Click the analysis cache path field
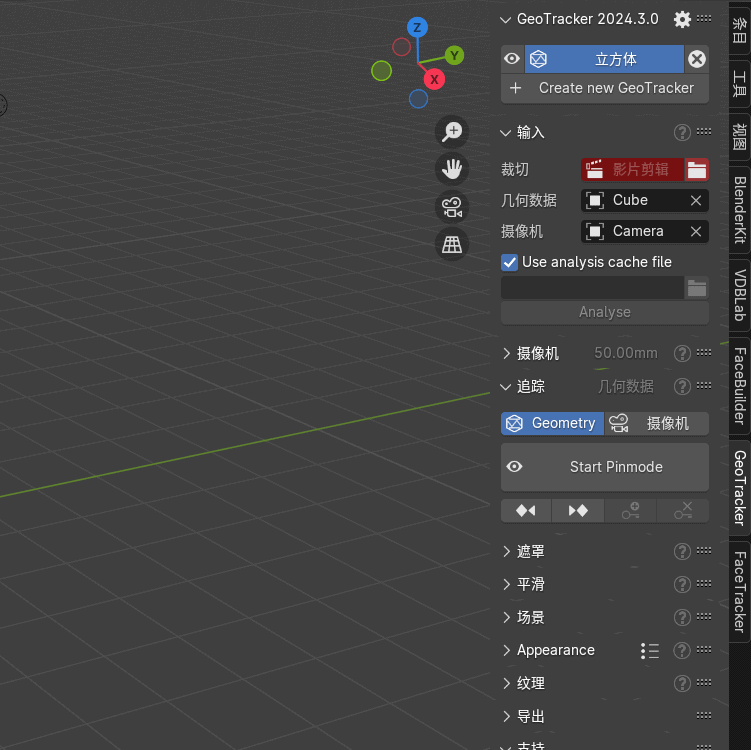This screenshot has width=751, height=750. 592,288
